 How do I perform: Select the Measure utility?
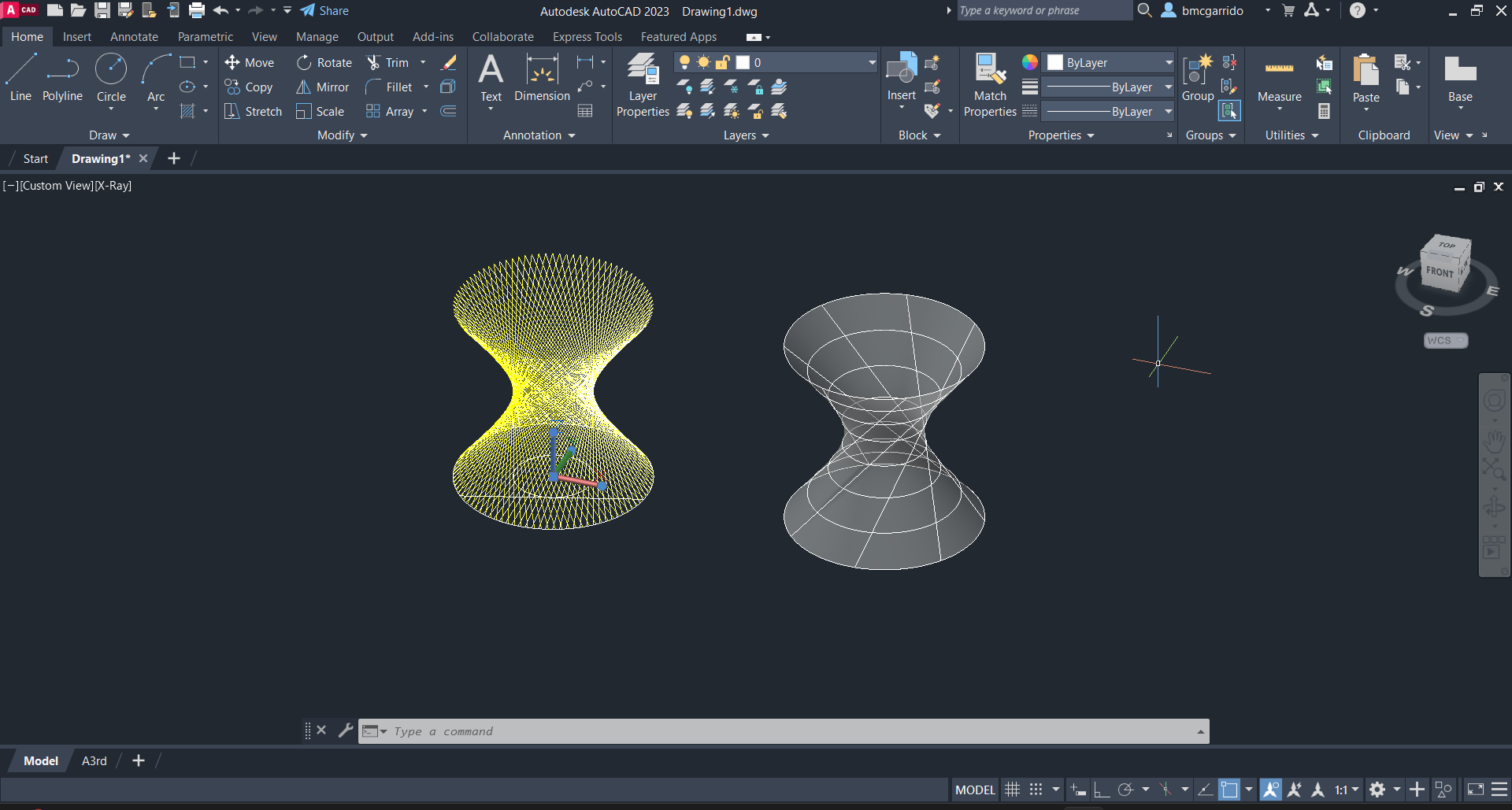(x=1279, y=79)
